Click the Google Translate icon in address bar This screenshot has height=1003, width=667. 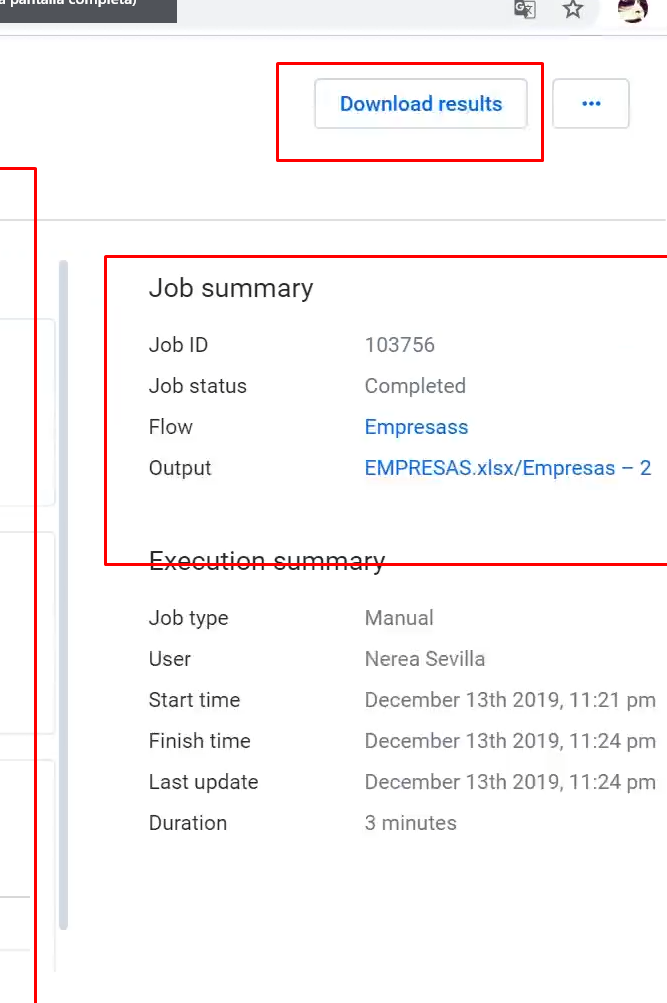[525, 9]
